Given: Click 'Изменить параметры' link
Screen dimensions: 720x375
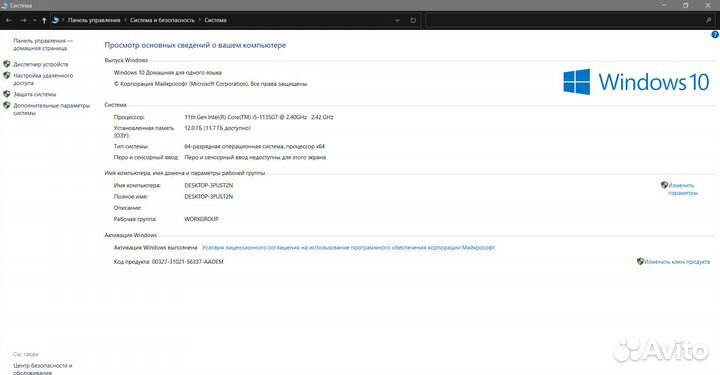Looking at the screenshot, I should coord(682,189).
